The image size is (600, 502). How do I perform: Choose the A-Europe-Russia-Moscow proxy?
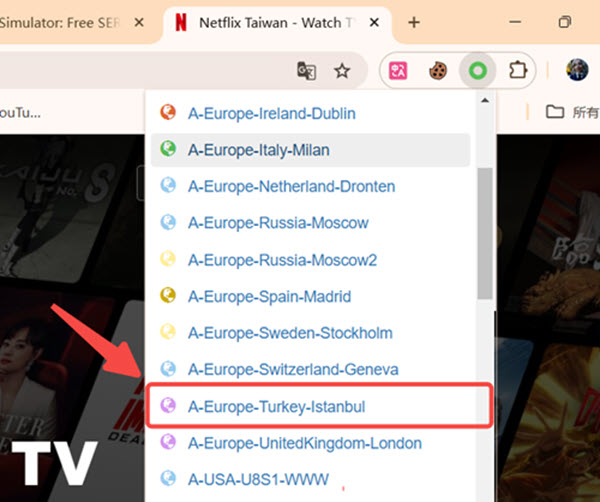[x=310, y=223]
